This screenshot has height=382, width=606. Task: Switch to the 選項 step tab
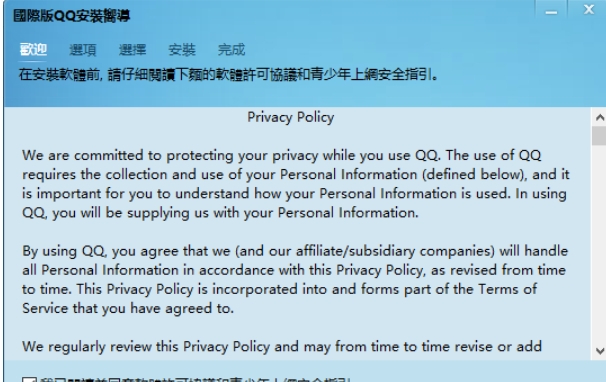[83, 49]
